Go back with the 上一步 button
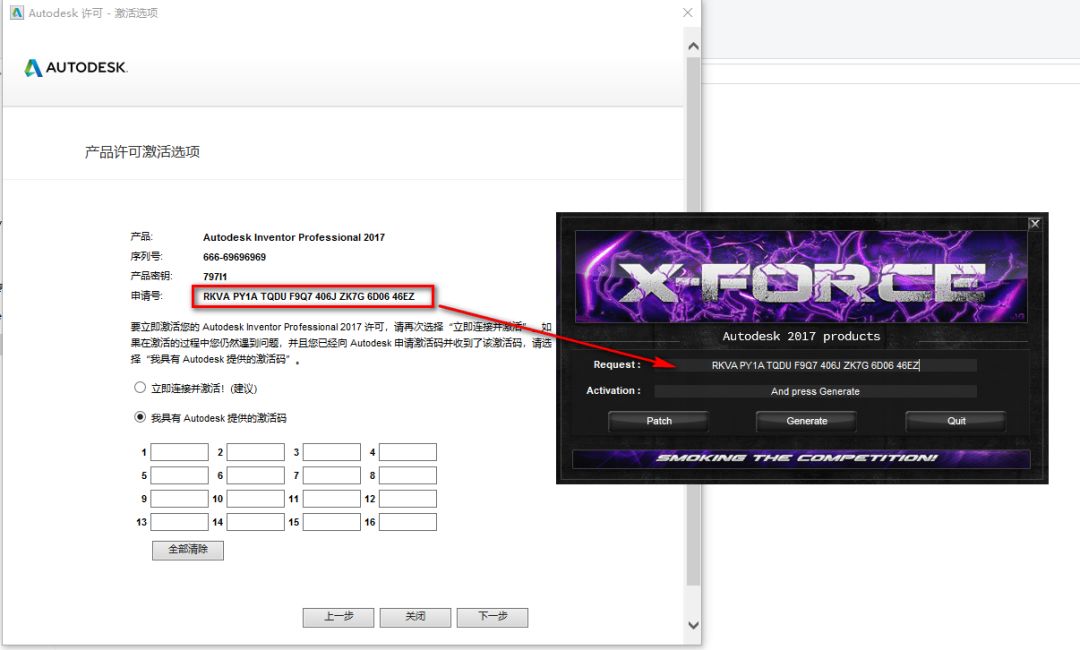 (338, 617)
